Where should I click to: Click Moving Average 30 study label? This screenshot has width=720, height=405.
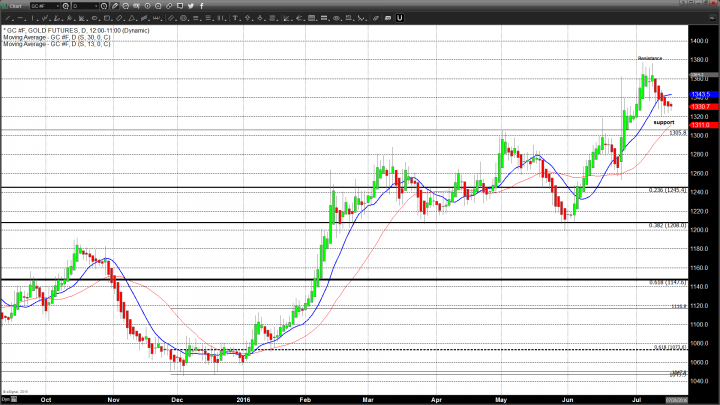coord(57,37)
